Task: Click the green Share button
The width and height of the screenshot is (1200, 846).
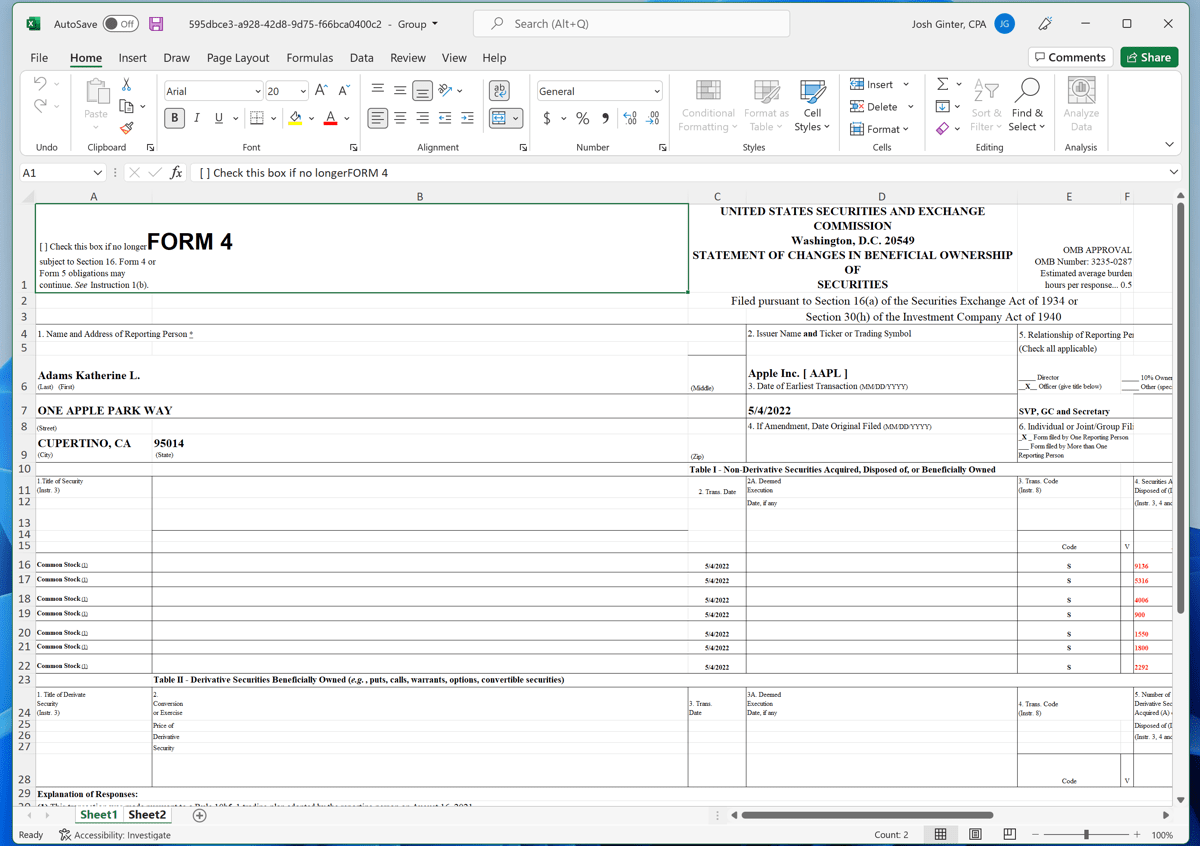Action: (1149, 57)
